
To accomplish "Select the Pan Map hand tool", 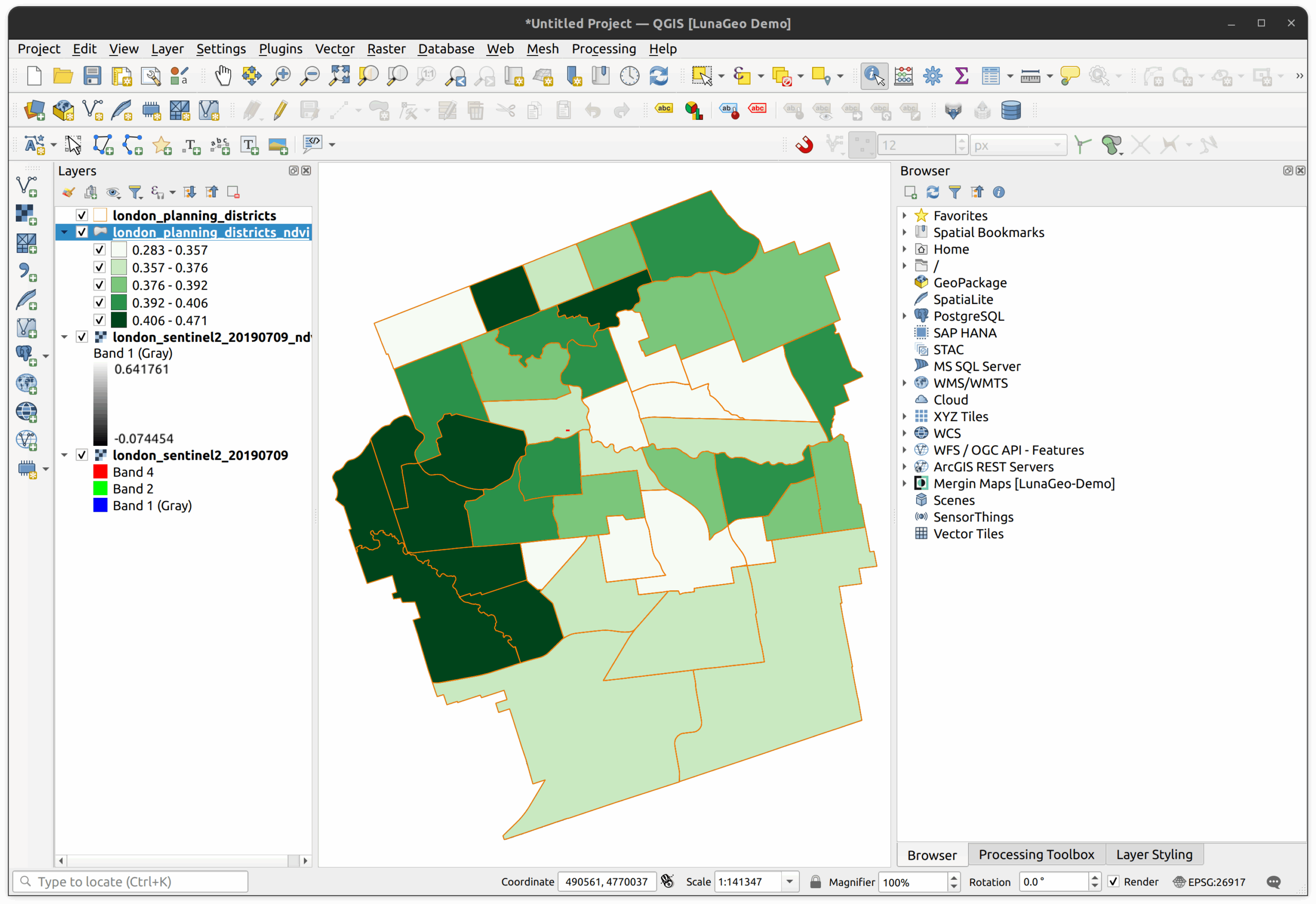I will tap(223, 76).
